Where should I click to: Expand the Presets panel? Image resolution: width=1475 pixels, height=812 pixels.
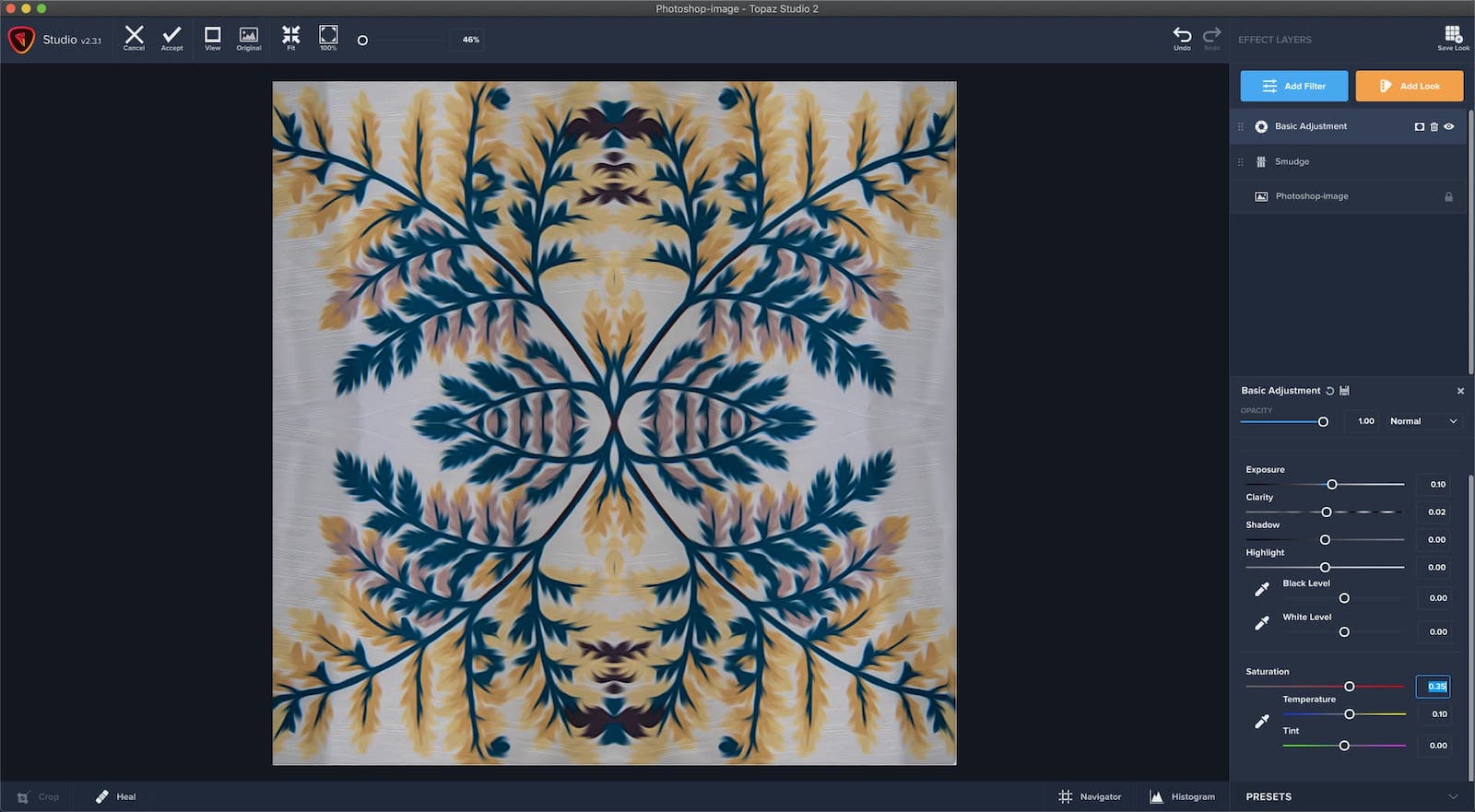click(1453, 796)
